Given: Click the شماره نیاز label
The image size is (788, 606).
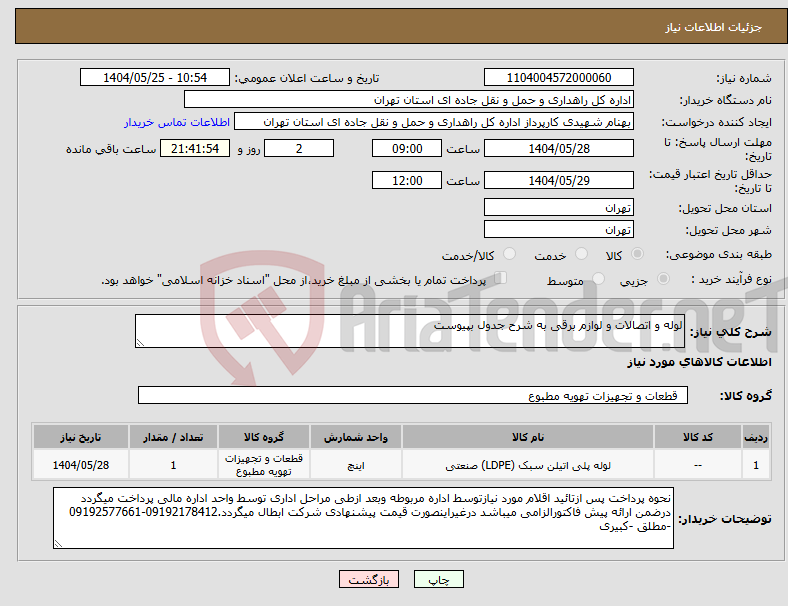Looking at the screenshot, I should tap(744, 78).
